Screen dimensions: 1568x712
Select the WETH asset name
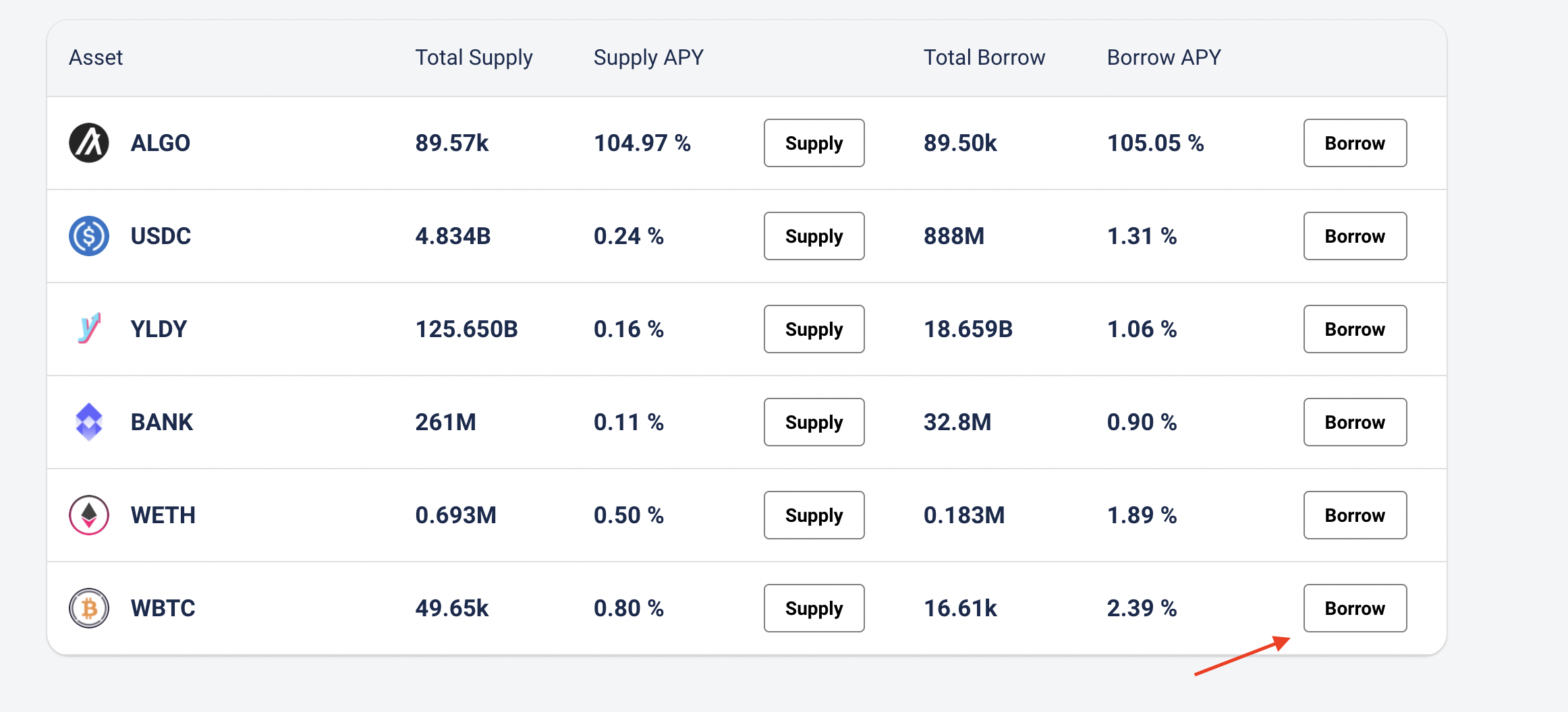coord(163,515)
